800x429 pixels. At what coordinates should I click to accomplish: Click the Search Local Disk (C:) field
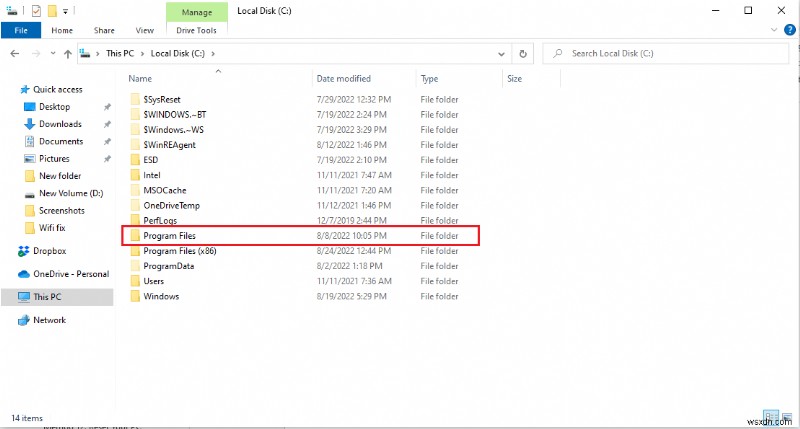tap(665, 54)
